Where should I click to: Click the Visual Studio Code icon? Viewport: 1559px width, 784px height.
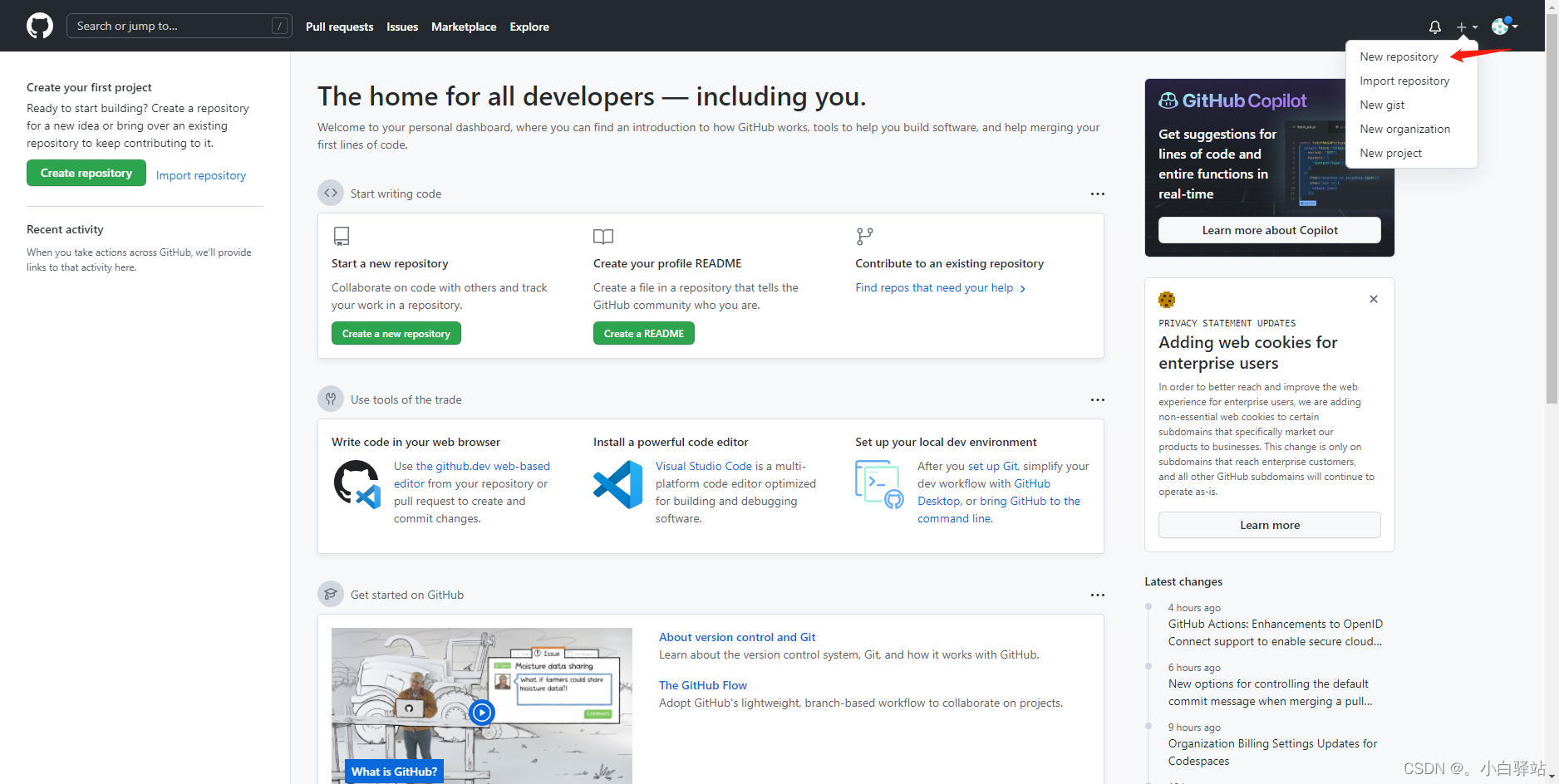pos(617,484)
